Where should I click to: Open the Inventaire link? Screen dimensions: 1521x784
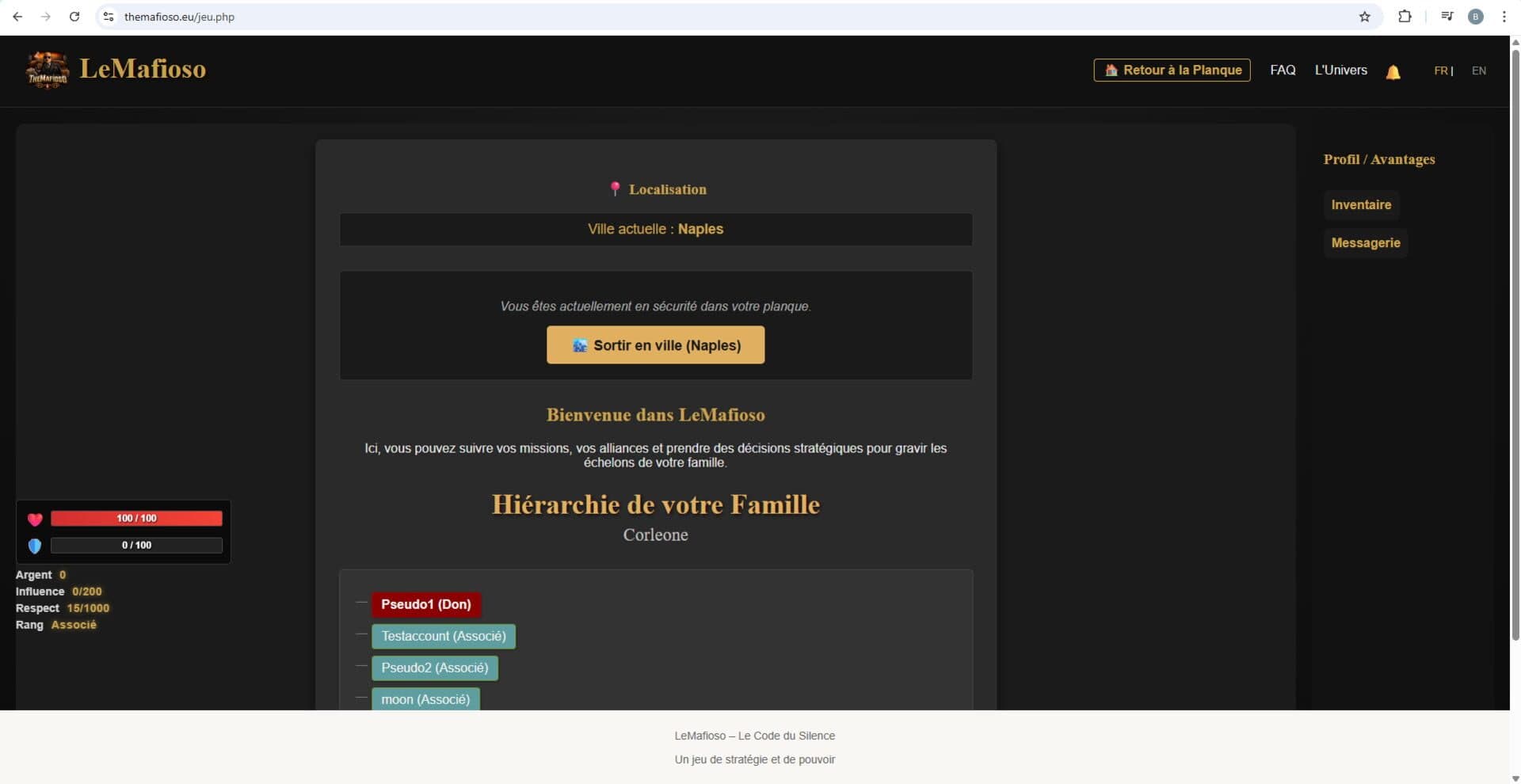pyautogui.click(x=1361, y=204)
